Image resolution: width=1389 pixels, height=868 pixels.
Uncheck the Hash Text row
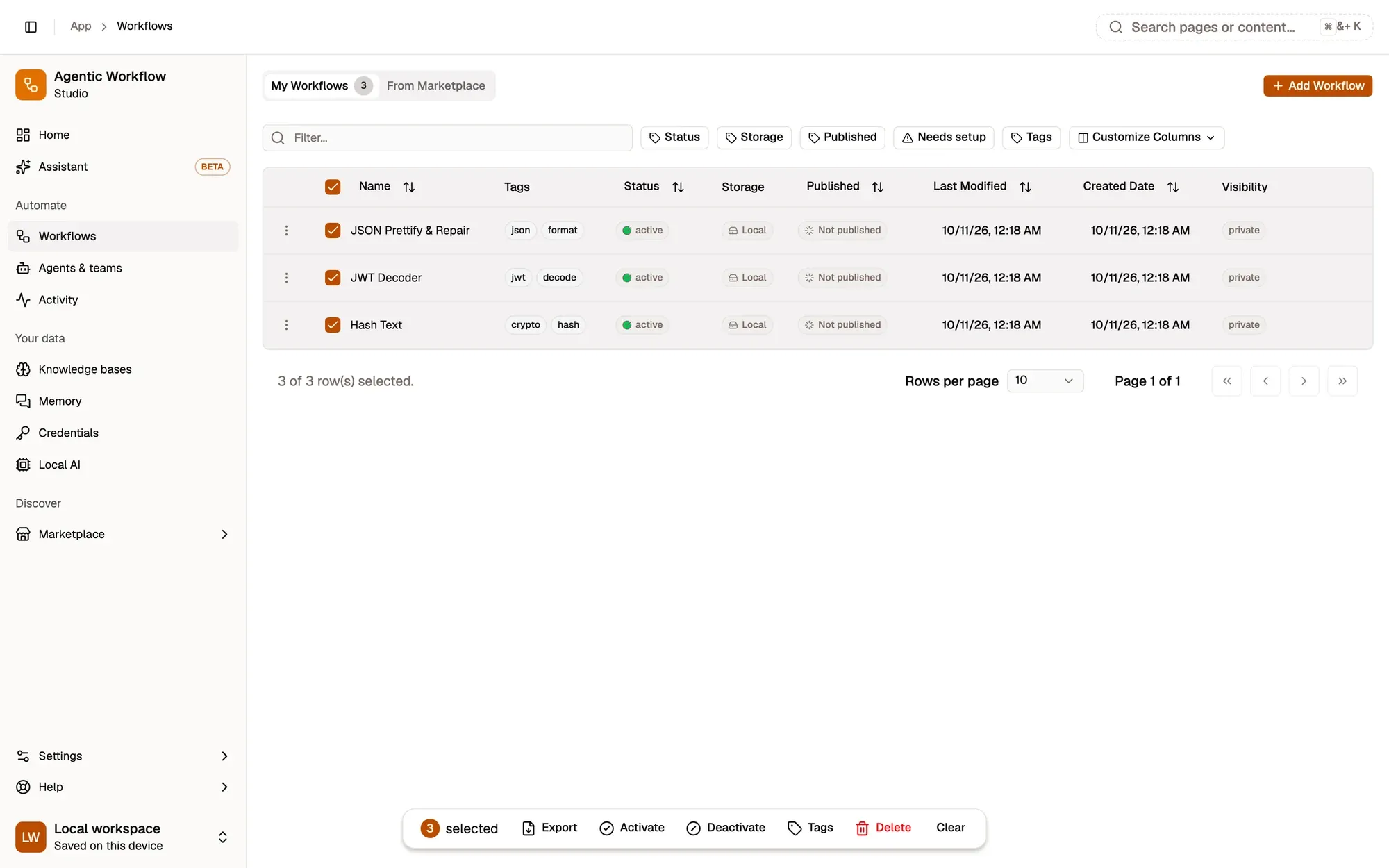333,325
